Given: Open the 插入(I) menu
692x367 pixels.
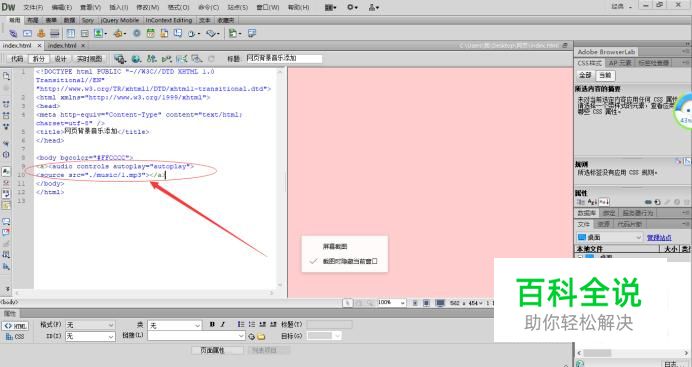Looking at the screenshot, I should click(x=118, y=7).
